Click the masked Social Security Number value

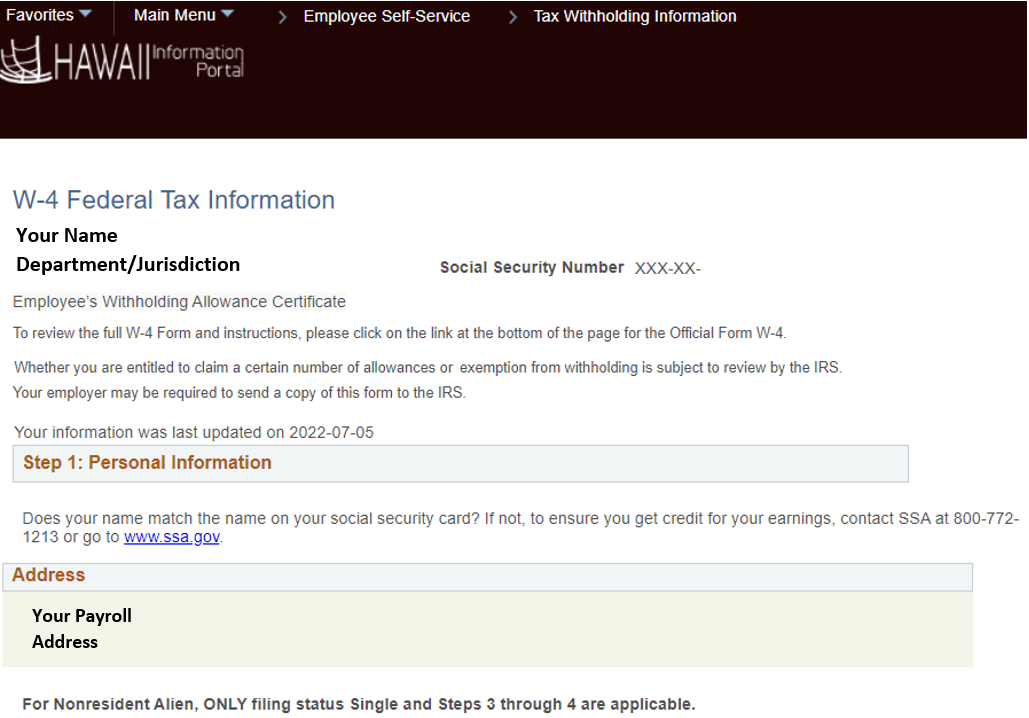coord(668,268)
